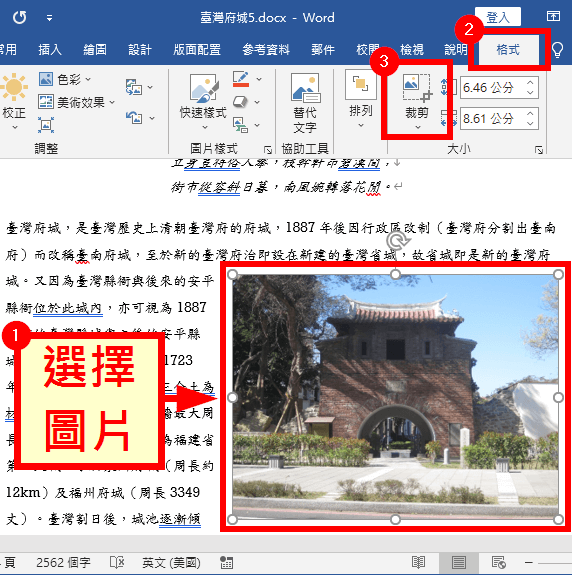Click the 裁剪 crop tool
572x575 pixels.
(x=417, y=101)
